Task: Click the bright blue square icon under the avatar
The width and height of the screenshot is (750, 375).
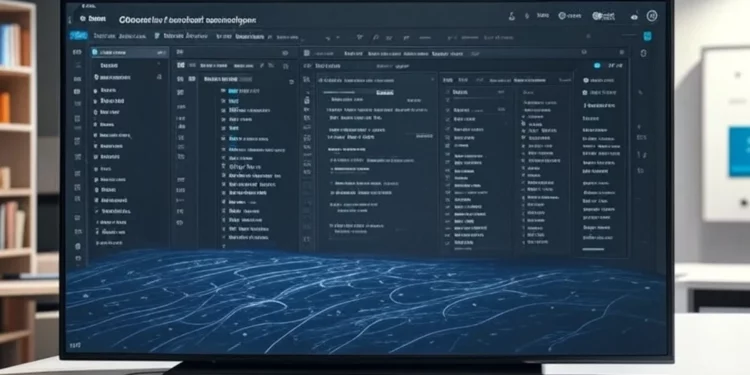Action: (647, 36)
